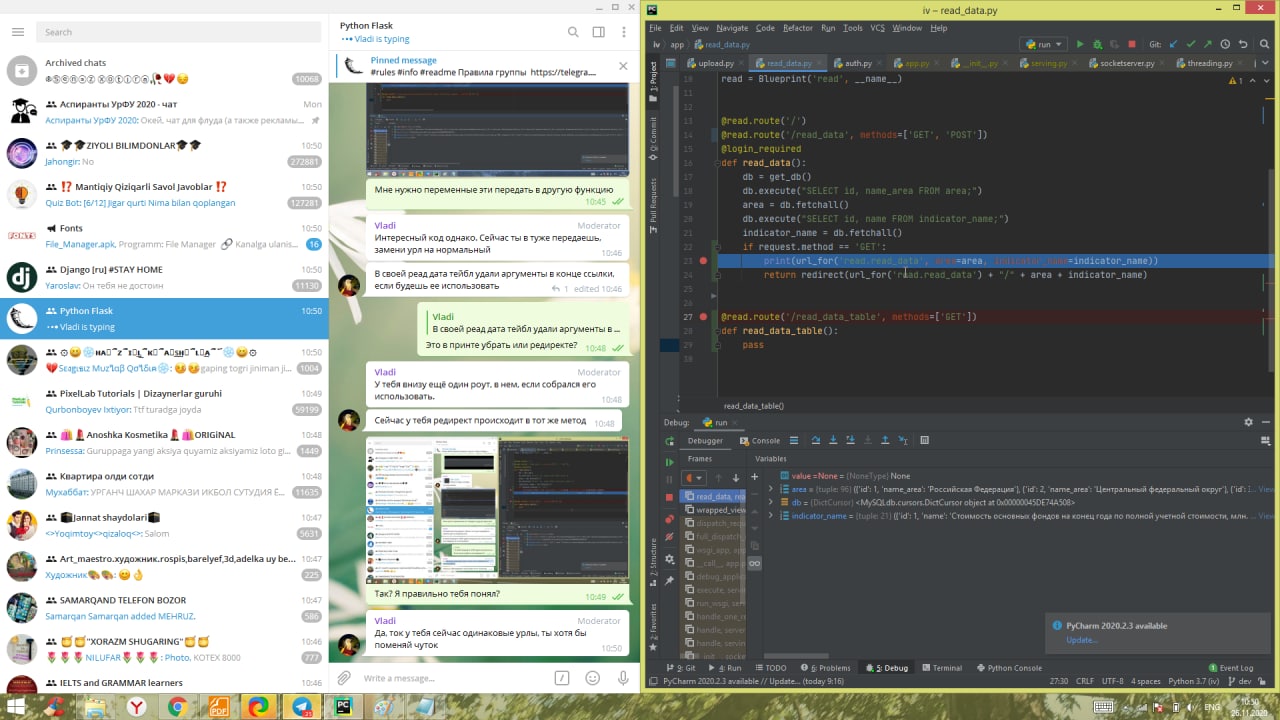Click Git push green arrow
The height and width of the screenshot is (720, 1280).
1208,44
